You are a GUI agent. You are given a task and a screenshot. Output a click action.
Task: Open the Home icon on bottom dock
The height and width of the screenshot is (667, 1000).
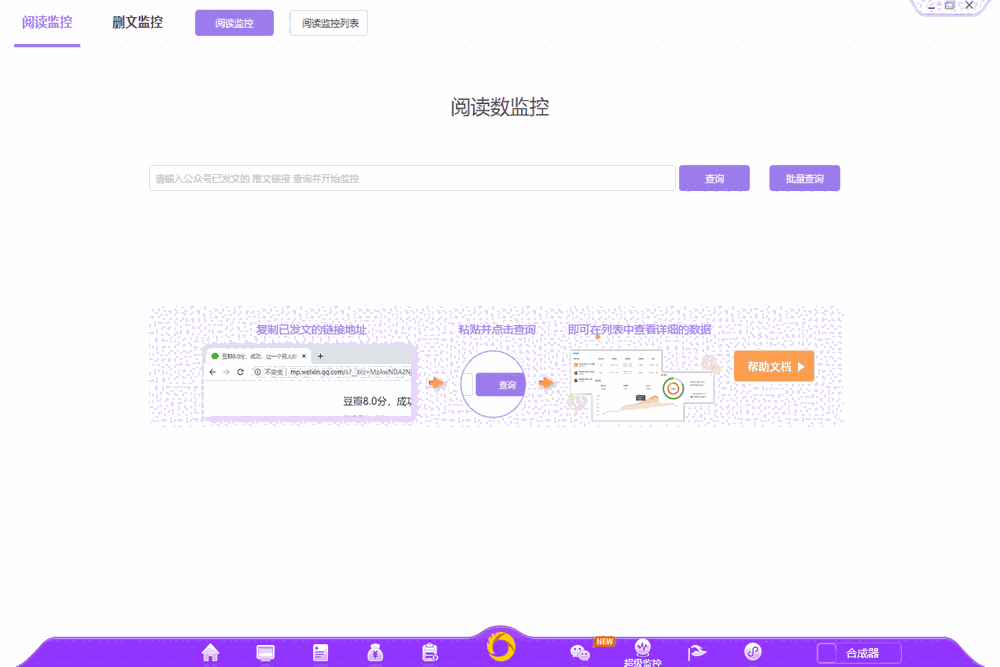point(210,651)
